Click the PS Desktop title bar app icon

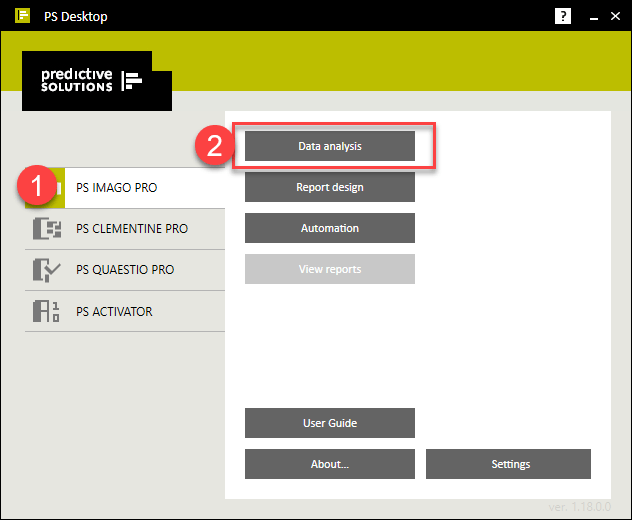22,16
